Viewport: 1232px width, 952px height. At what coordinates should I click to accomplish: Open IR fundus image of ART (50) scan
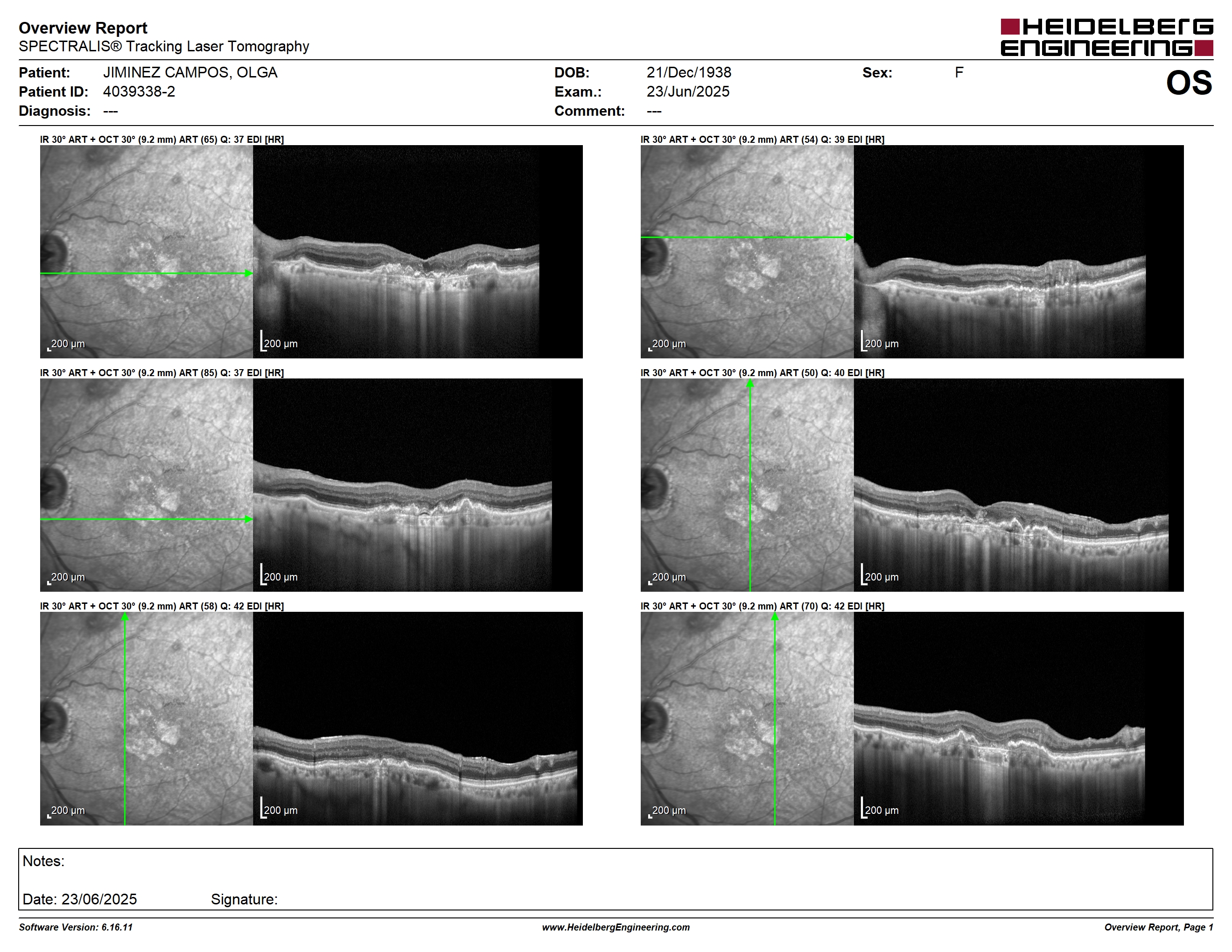pyautogui.click(x=747, y=485)
